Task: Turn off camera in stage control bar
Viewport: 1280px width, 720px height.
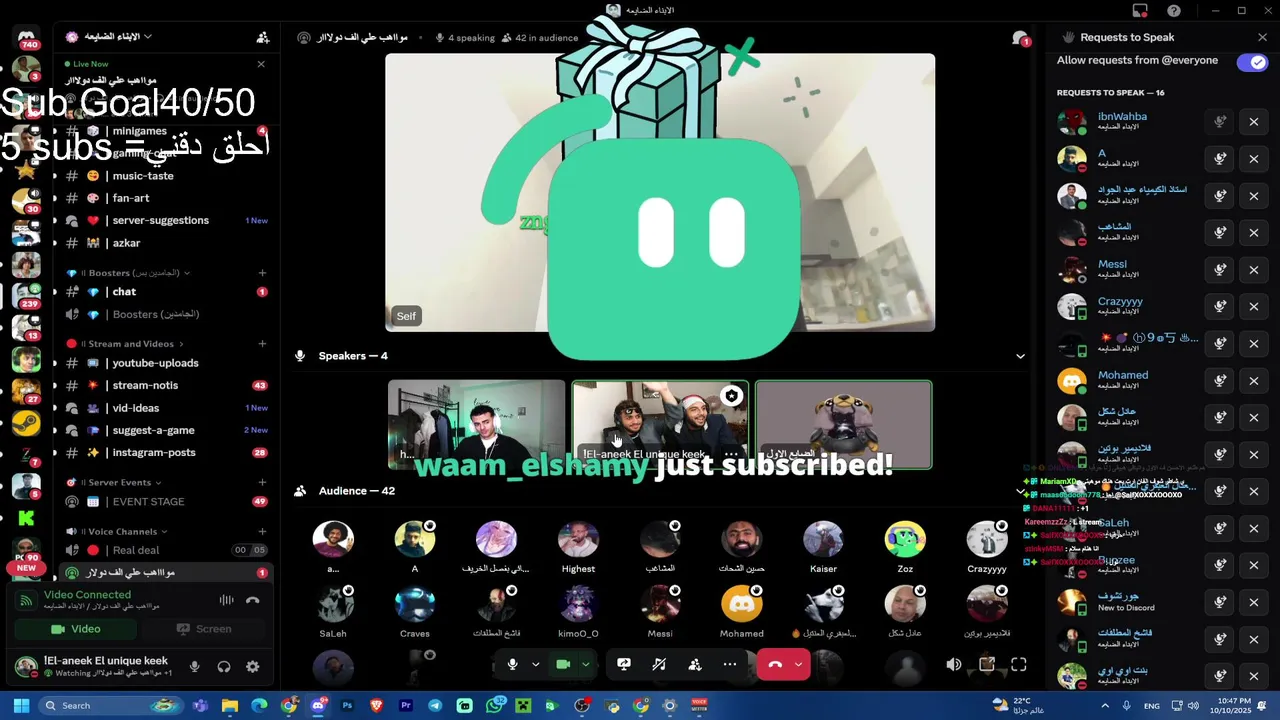Action: coord(563,664)
